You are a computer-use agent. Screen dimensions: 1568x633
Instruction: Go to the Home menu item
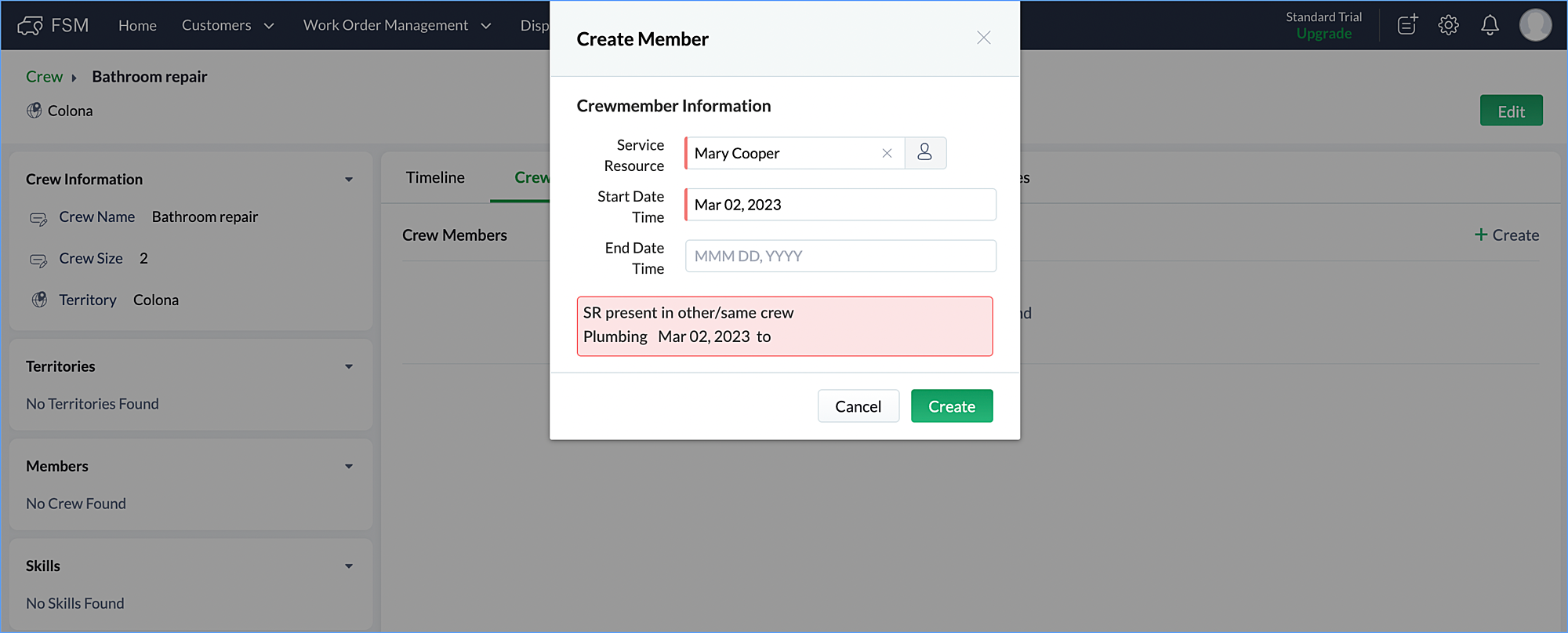click(137, 25)
